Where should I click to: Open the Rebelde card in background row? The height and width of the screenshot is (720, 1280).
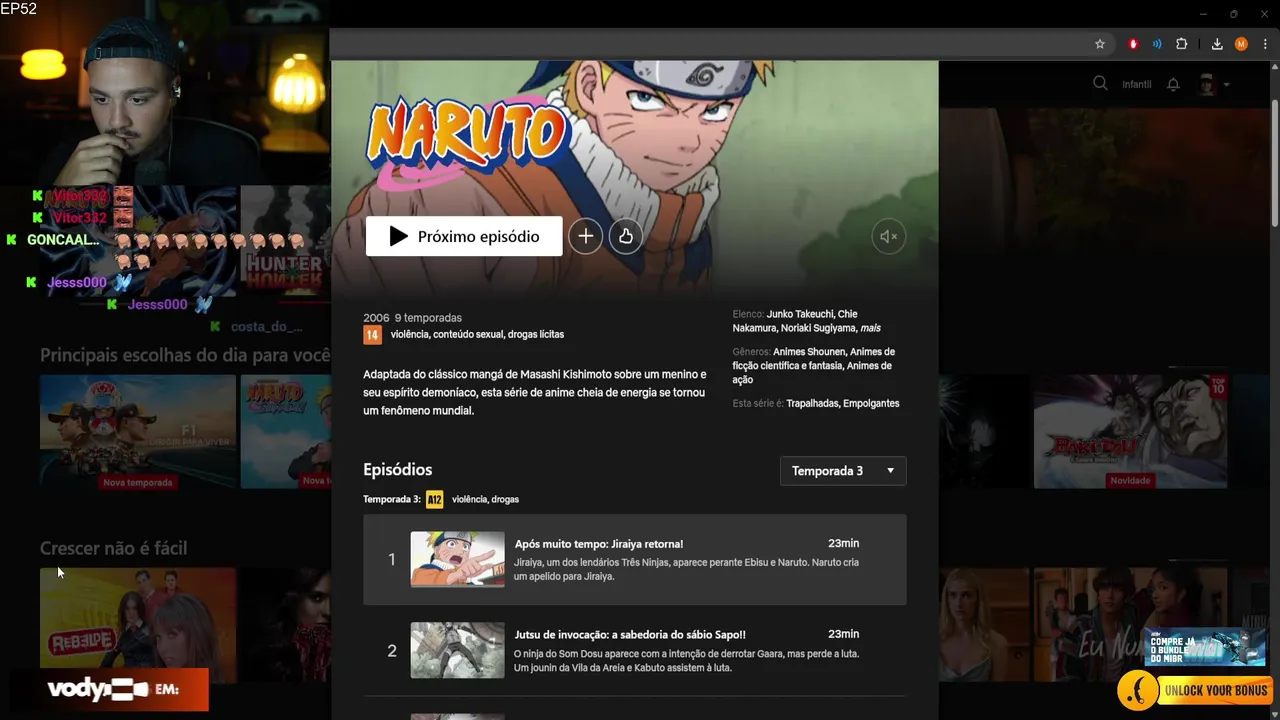pos(138,625)
